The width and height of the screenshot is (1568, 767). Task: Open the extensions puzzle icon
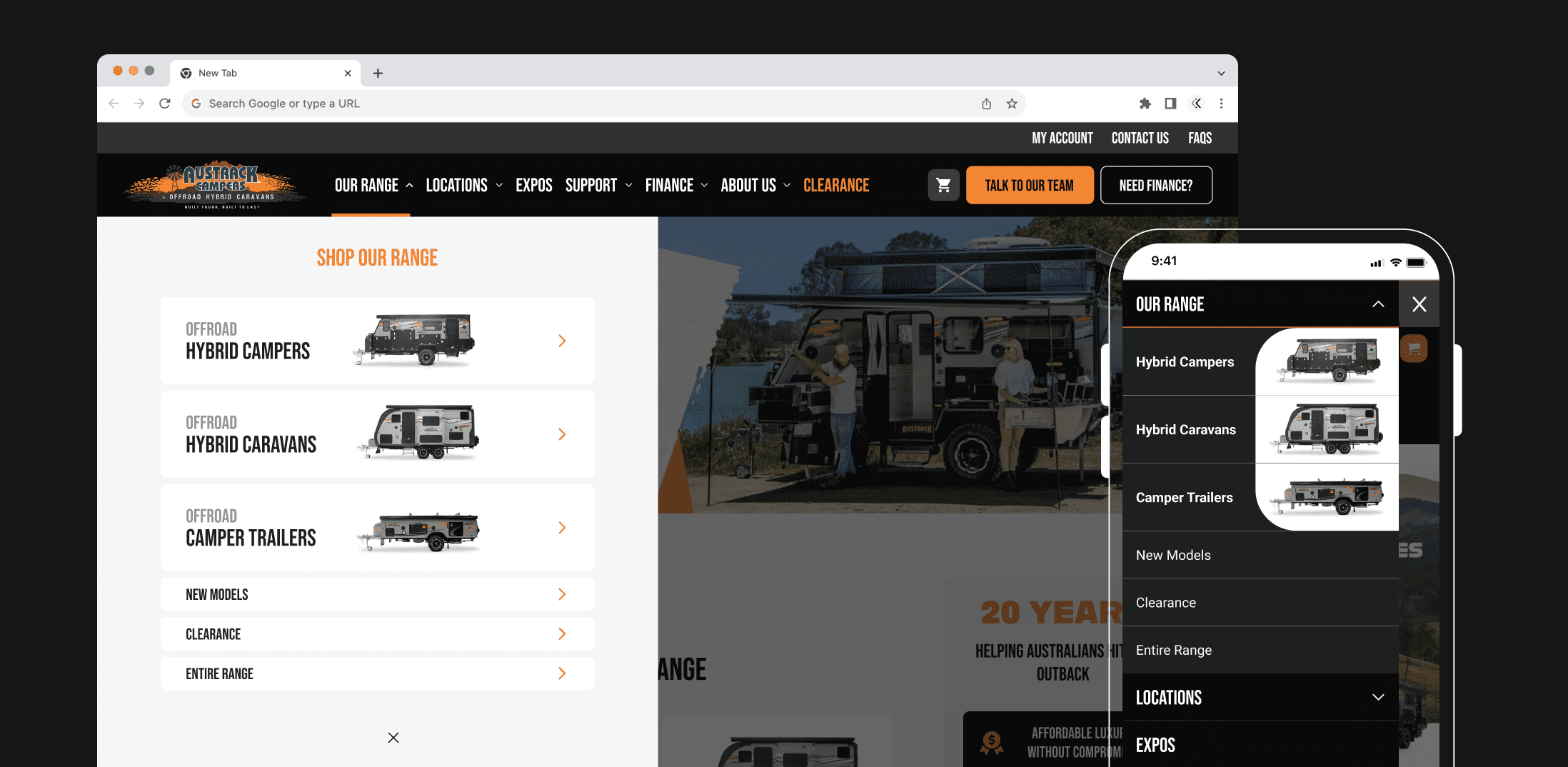tap(1145, 104)
